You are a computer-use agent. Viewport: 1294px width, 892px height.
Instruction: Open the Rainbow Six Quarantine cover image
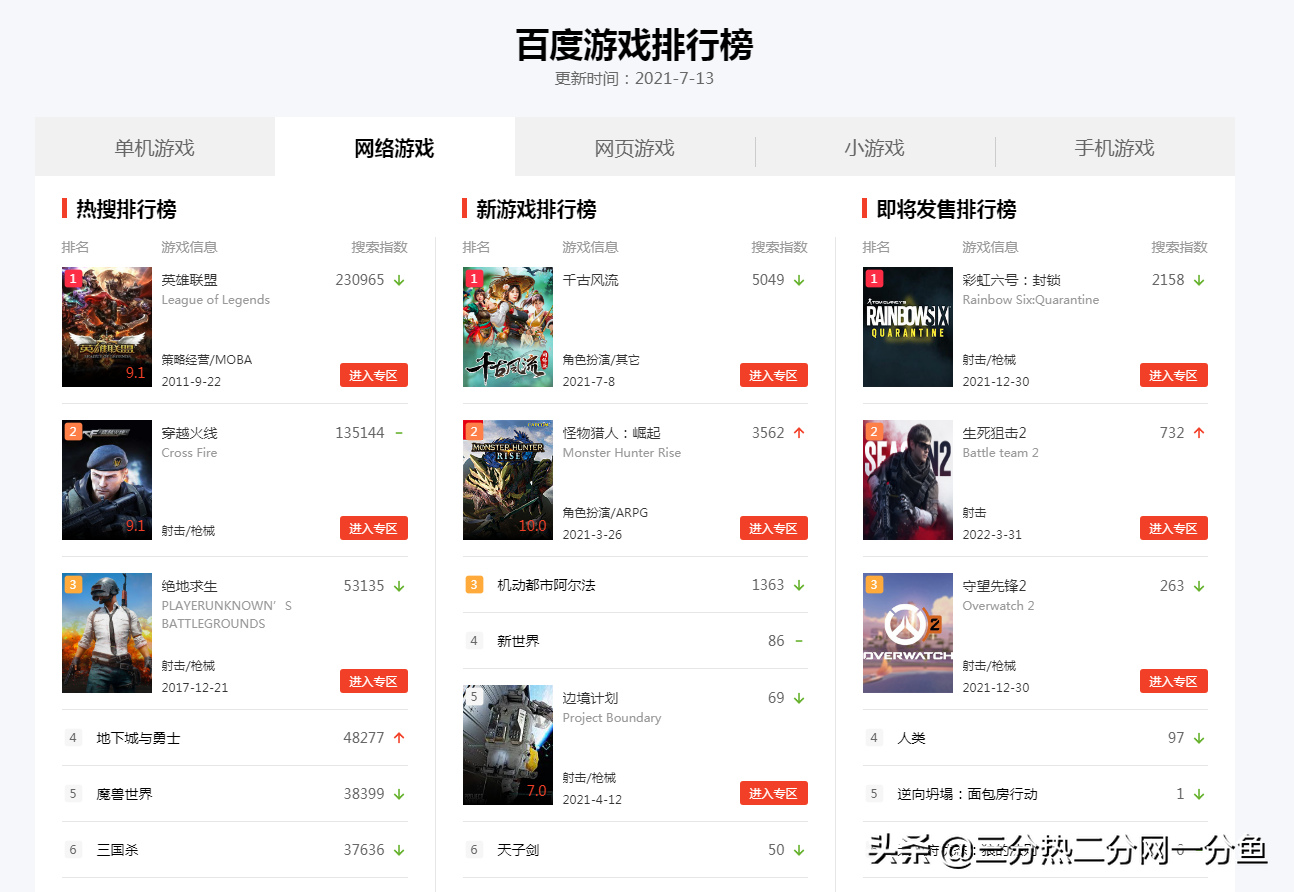[x=908, y=327]
